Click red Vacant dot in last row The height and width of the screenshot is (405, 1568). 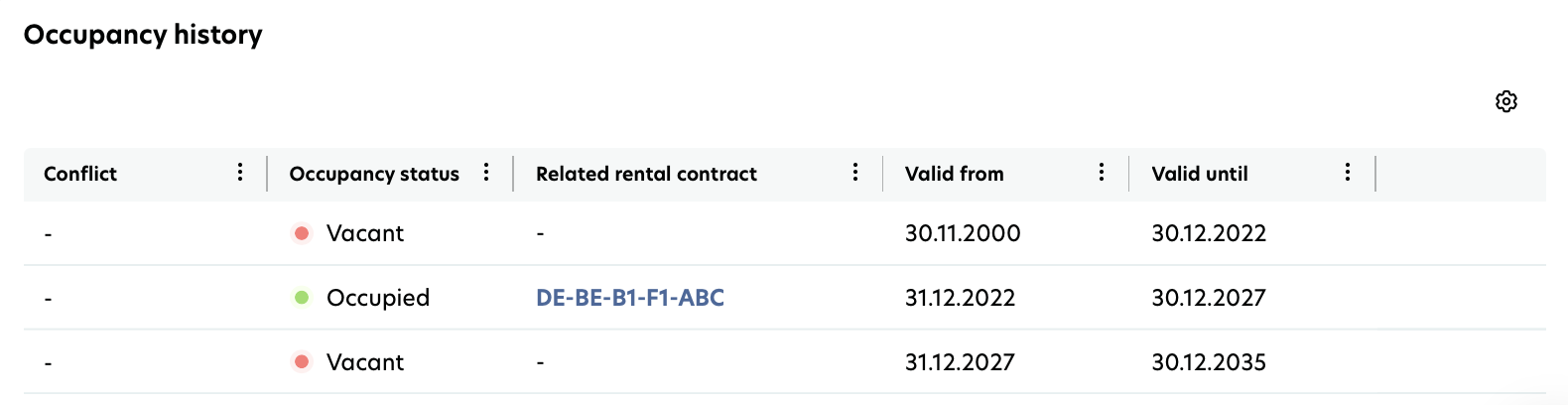[302, 361]
